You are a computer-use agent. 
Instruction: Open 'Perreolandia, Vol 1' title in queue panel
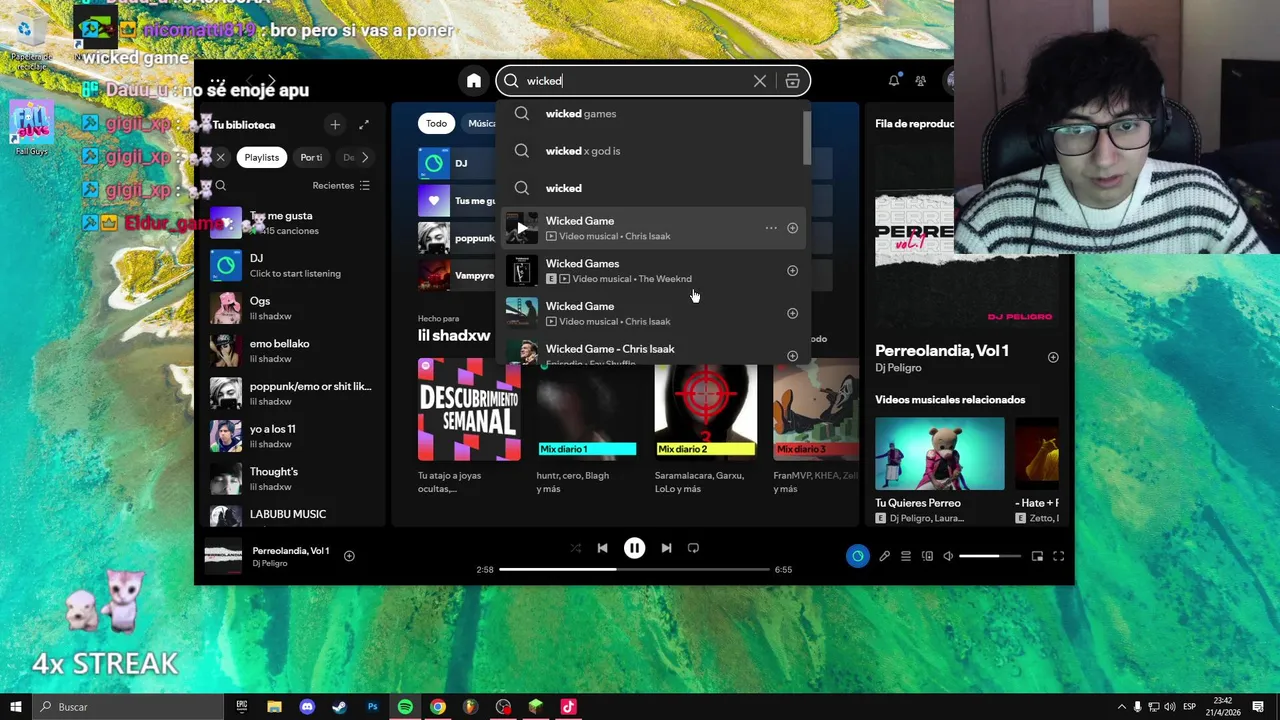[x=942, y=351]
